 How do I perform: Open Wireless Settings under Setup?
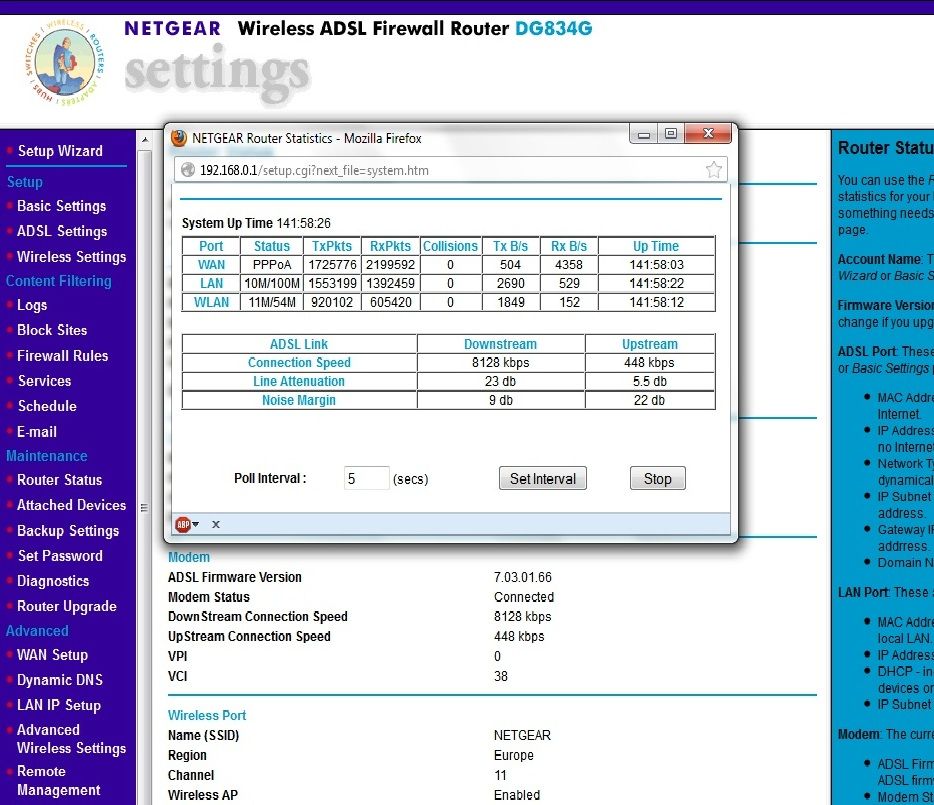(x=71, y=257)
